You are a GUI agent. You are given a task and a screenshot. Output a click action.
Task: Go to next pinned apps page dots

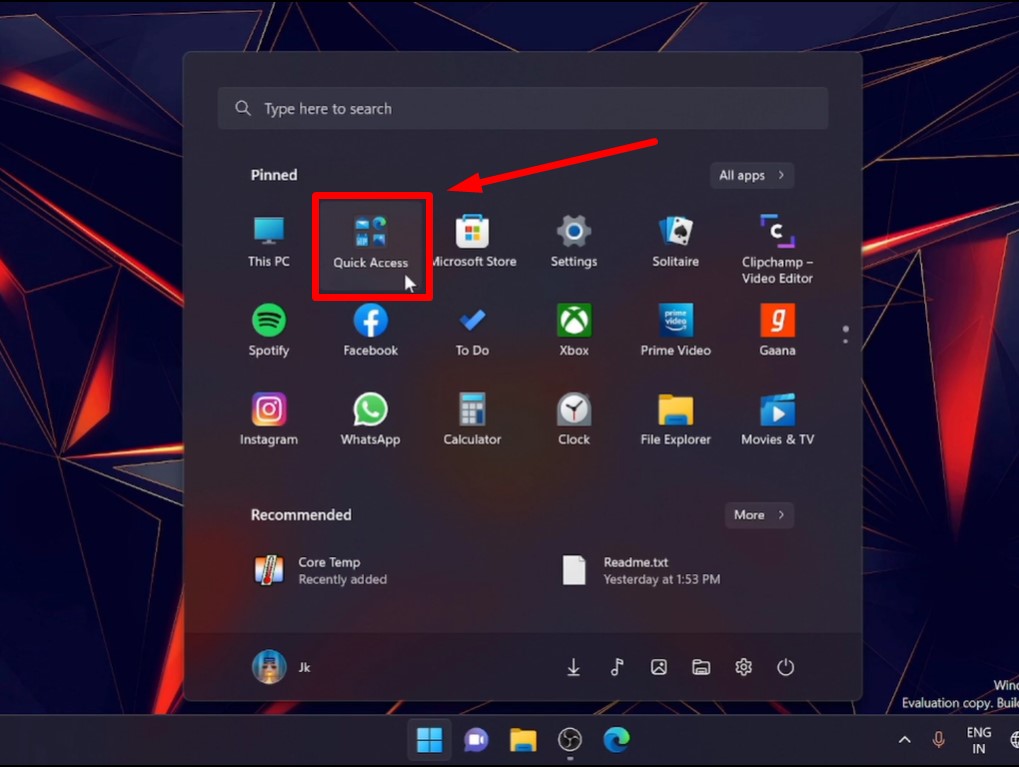tap(845, 335)
